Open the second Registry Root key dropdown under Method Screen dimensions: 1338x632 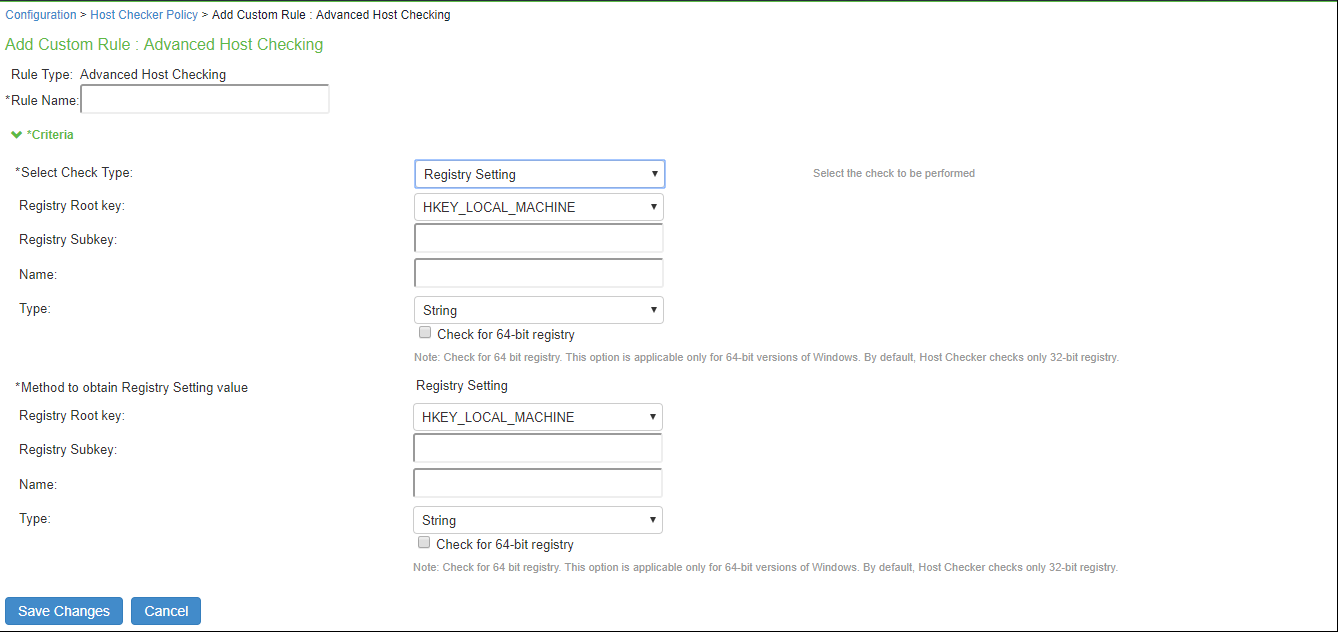click(538, 417)
